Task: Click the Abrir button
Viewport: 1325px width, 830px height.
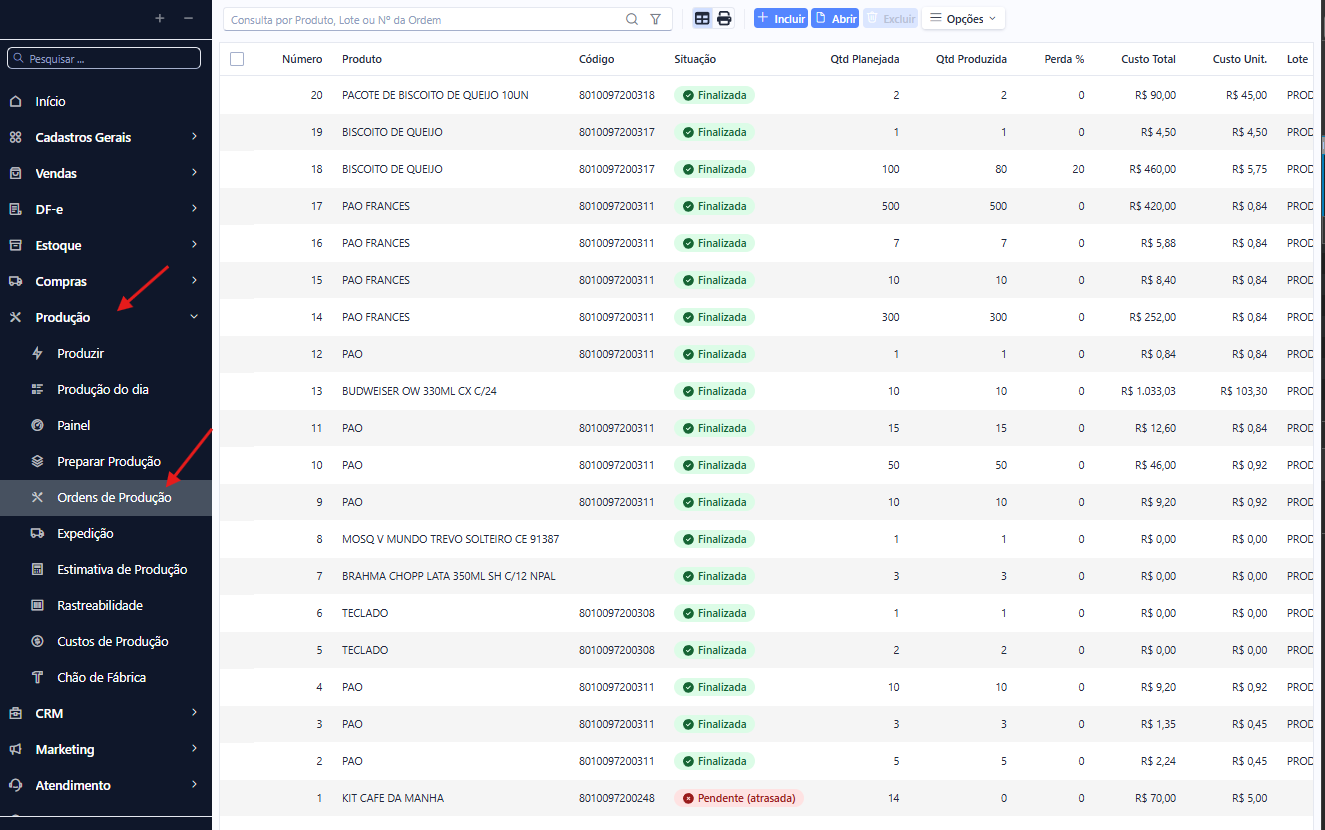Action: click(835, 19)
